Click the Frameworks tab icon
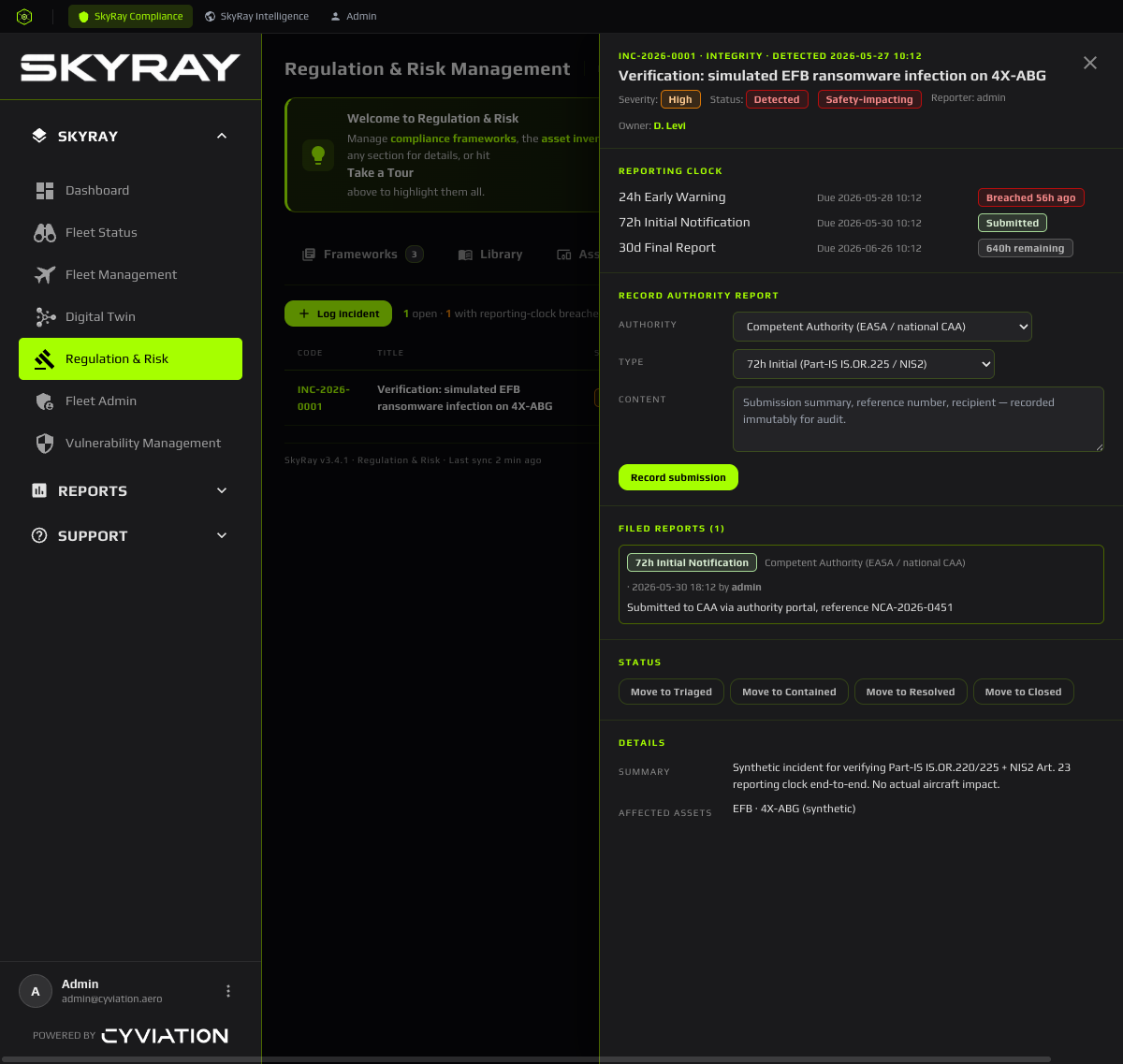 [309, 255]
